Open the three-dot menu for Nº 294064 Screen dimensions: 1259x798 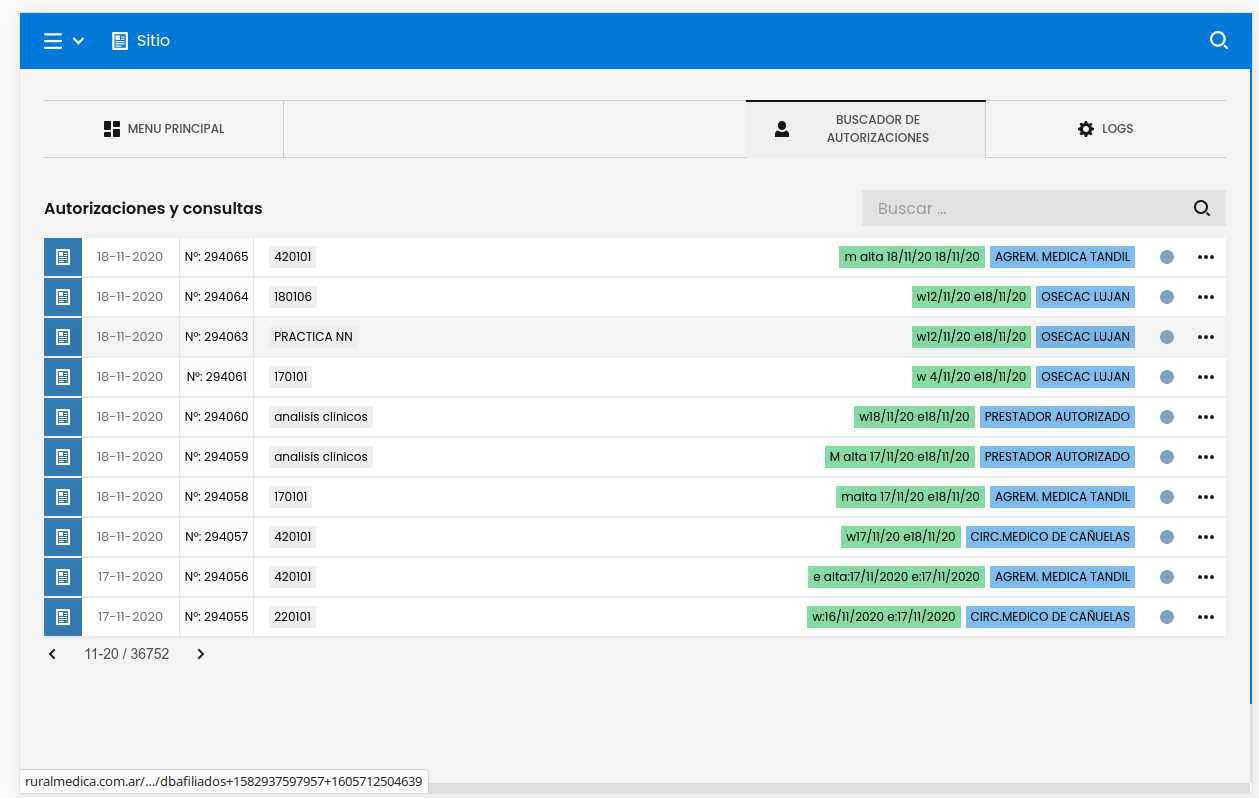coord(1206,297)
